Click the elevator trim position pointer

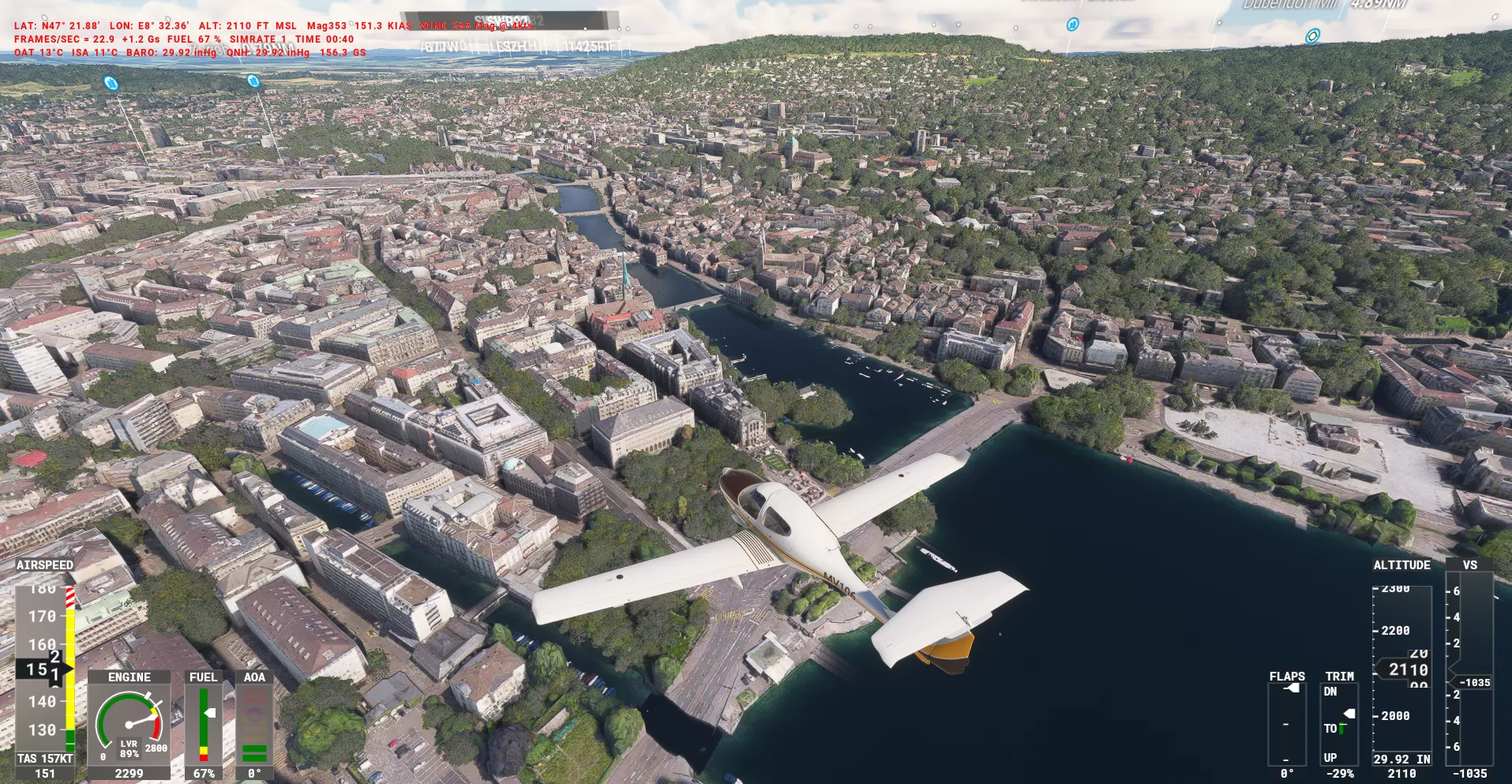click(x=1349, y=714)
